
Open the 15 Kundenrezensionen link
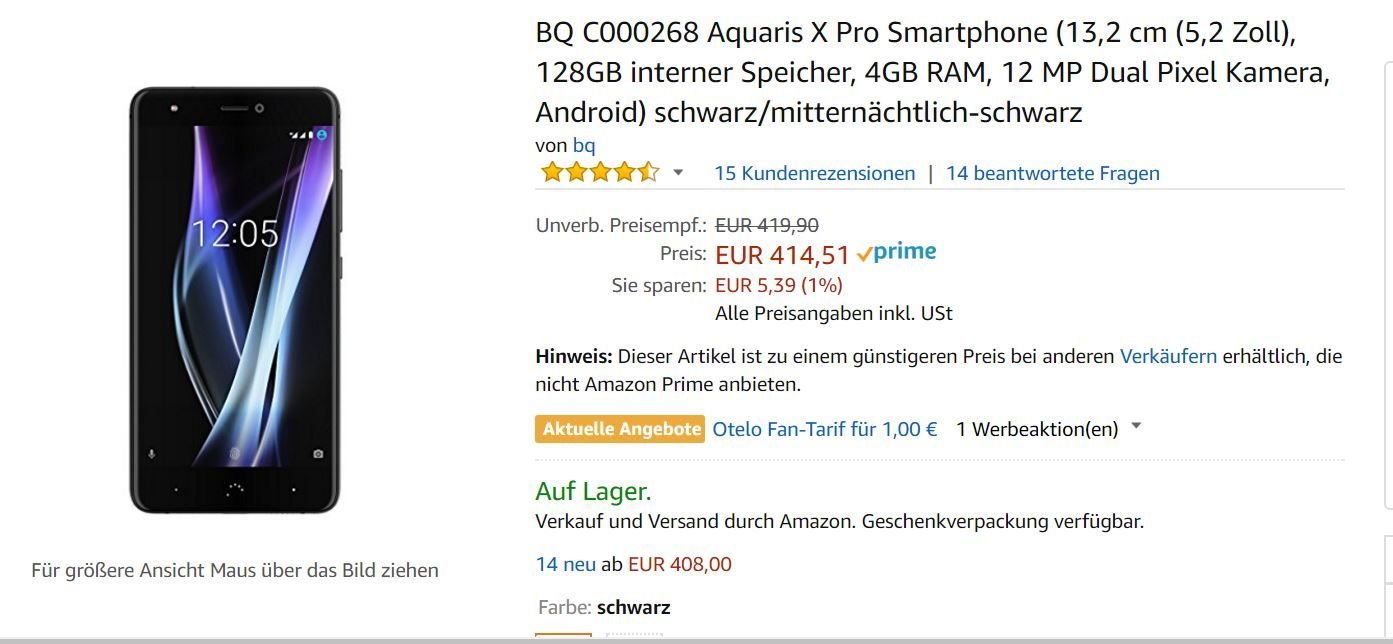pos(814,173)
